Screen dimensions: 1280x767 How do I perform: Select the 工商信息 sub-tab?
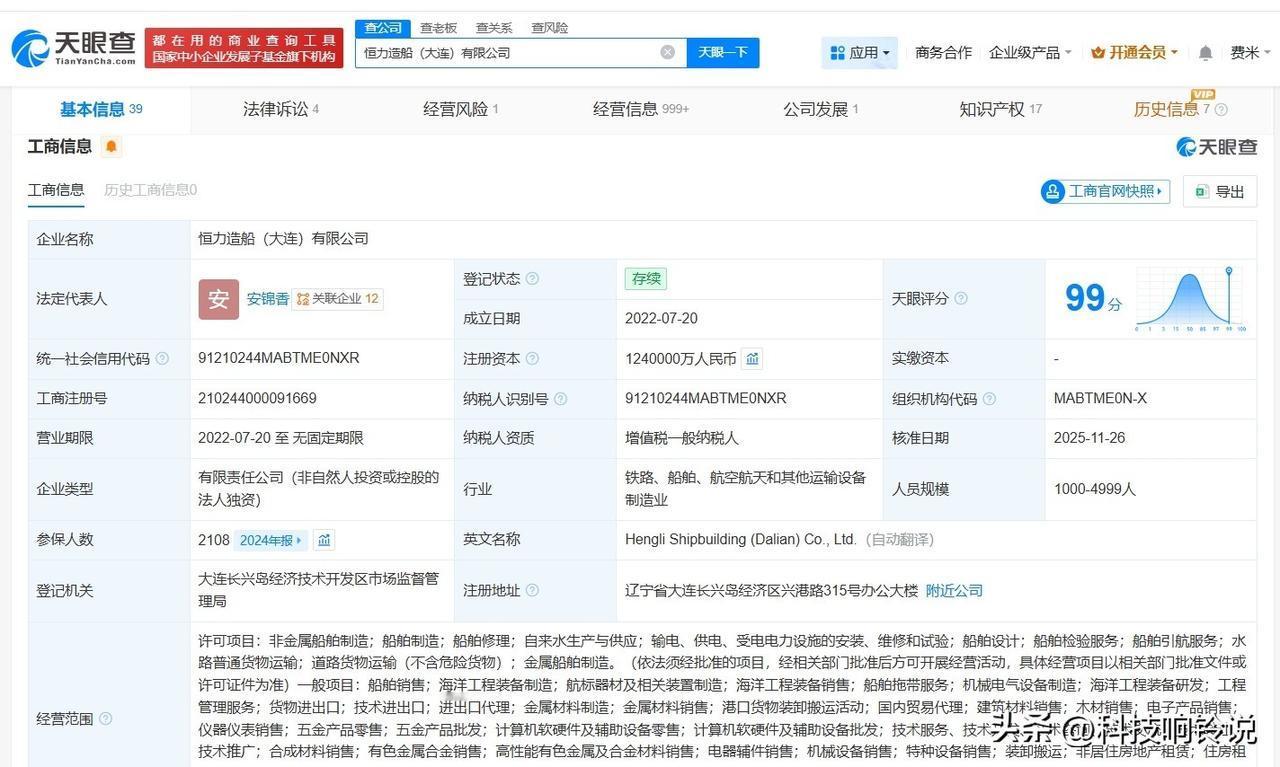pyautogui.click(x=56, y=190)
